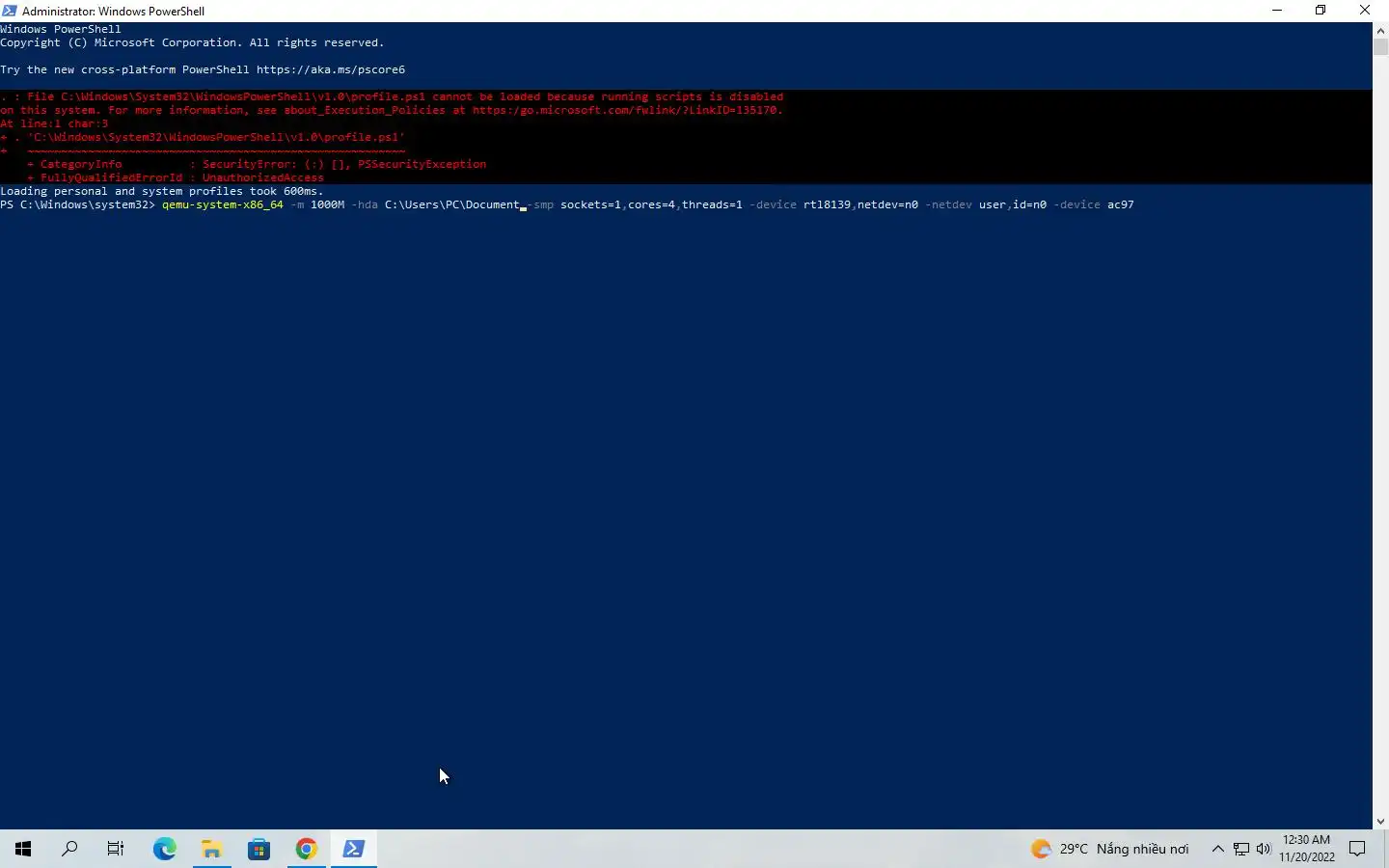Click the C:\Users\PC\Document path text
This screenshot has height=868, width=1389.
[x=451, y=204]
